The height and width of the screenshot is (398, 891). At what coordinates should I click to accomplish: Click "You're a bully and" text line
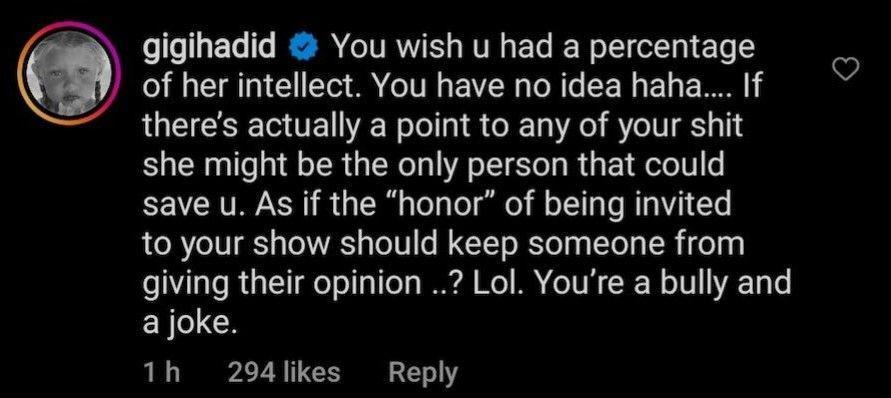tap(662, 283)
